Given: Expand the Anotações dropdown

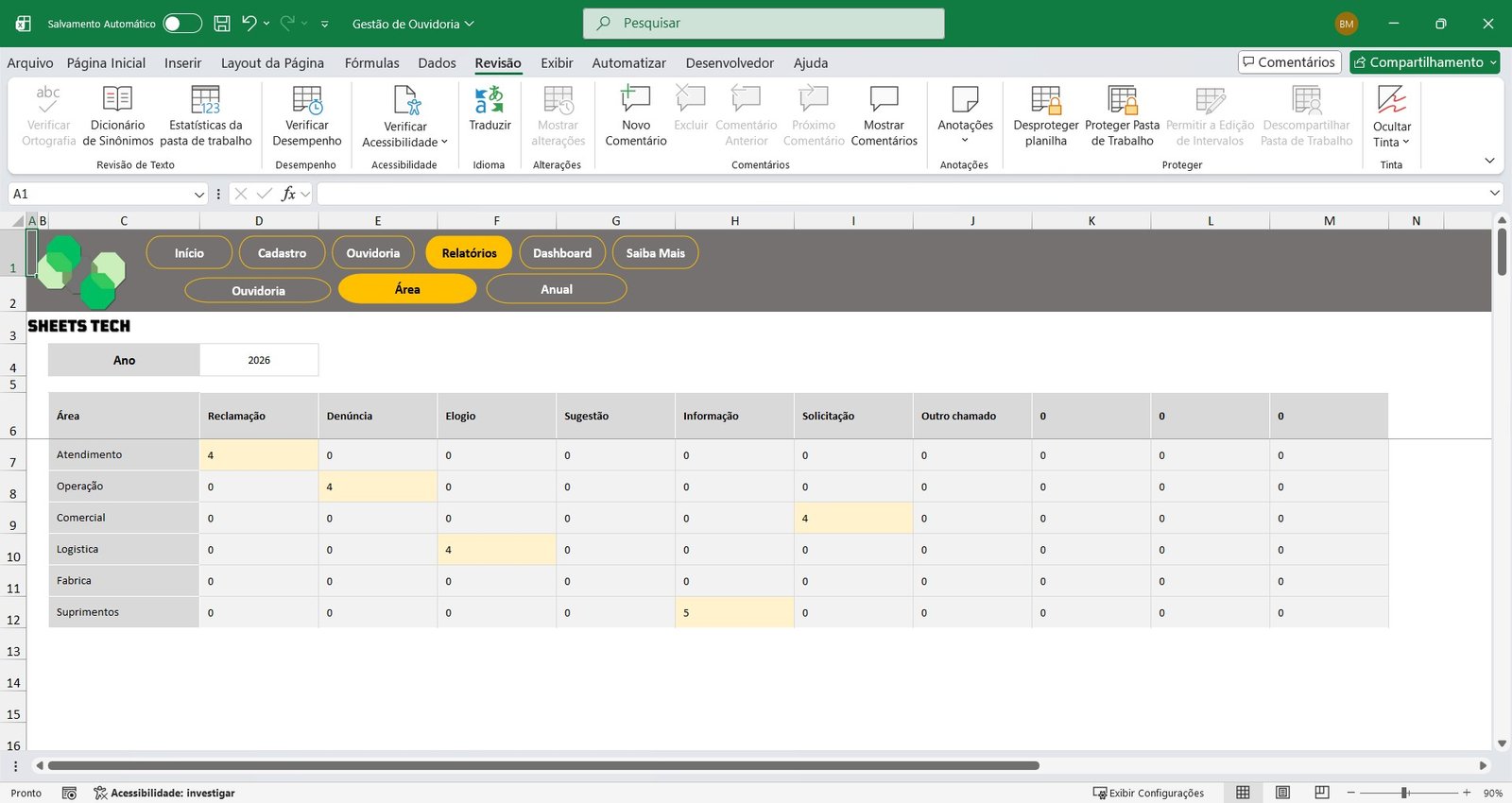Looking at the screenshot, I should coord(965,141).
